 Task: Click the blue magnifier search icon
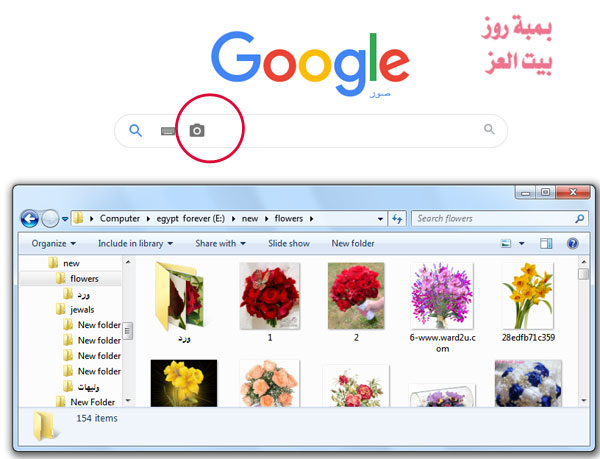tap(135, 131)
